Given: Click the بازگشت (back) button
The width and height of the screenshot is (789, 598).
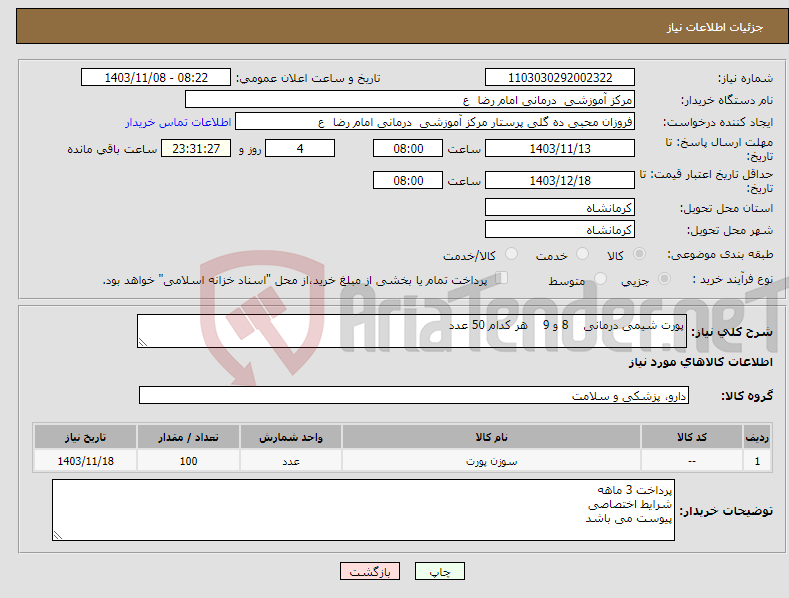Looking at the screenshot, I should click(x=370, y=571).
